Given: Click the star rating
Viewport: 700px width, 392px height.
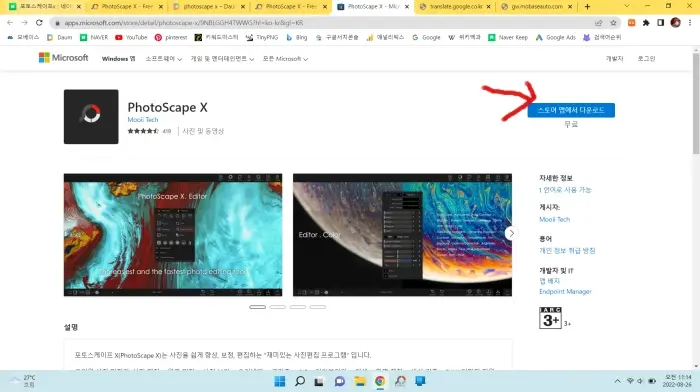Looking at the screenshot, I should click(143, 131).
